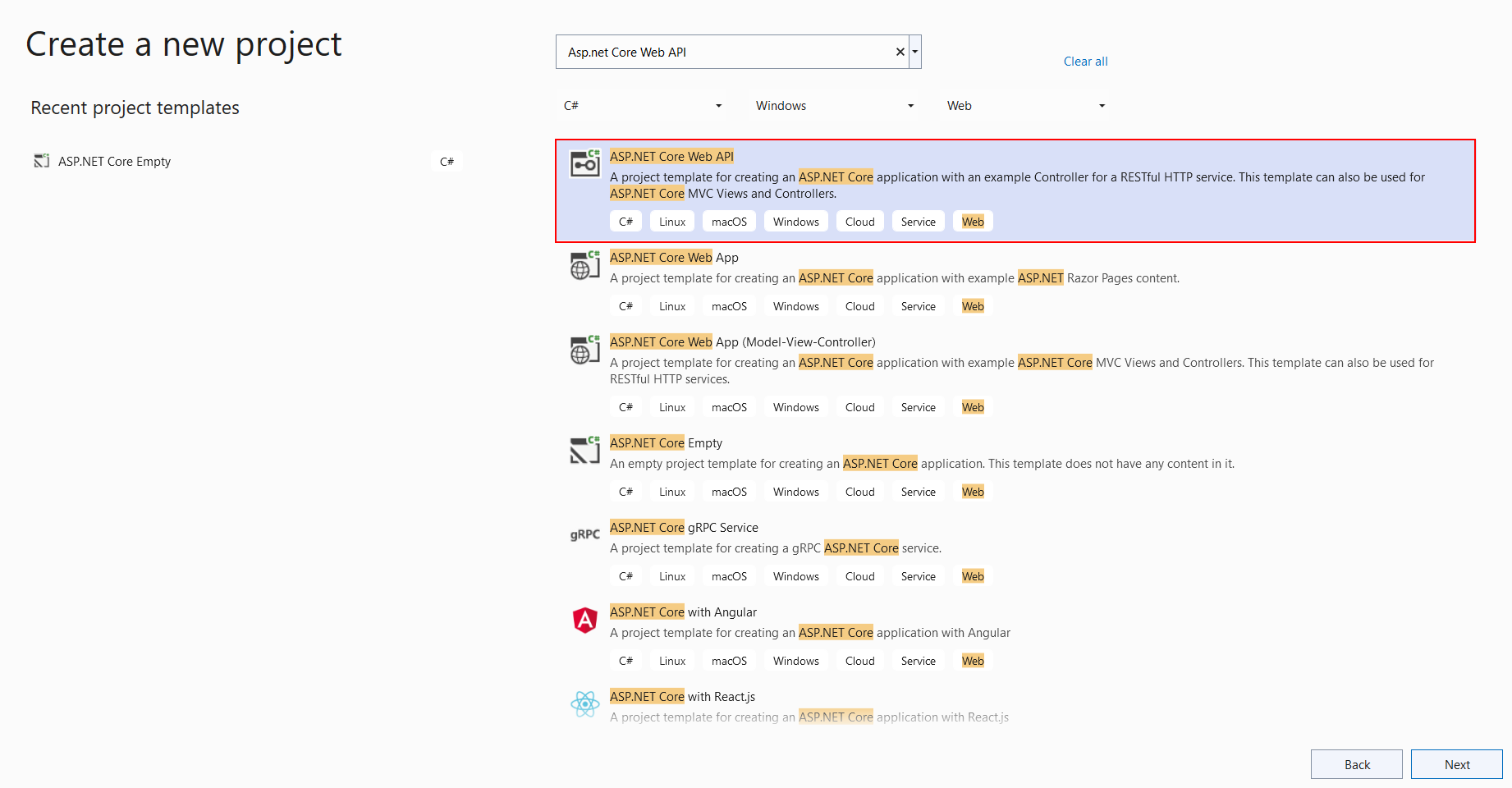Click the ASP.NET Core Web App globe icon
Viewport: 1512px width, 788px height.
click(585, 264)
